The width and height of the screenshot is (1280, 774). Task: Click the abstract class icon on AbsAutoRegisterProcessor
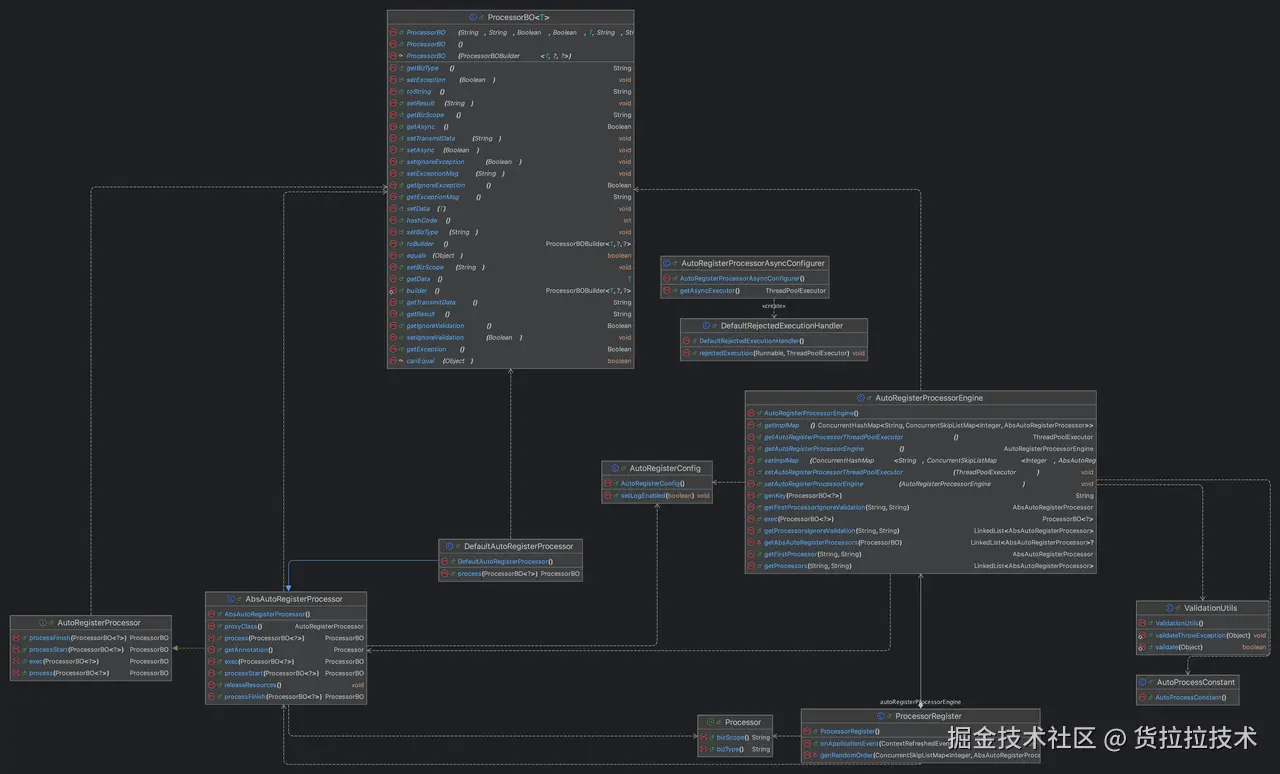[x=231, y=599]
